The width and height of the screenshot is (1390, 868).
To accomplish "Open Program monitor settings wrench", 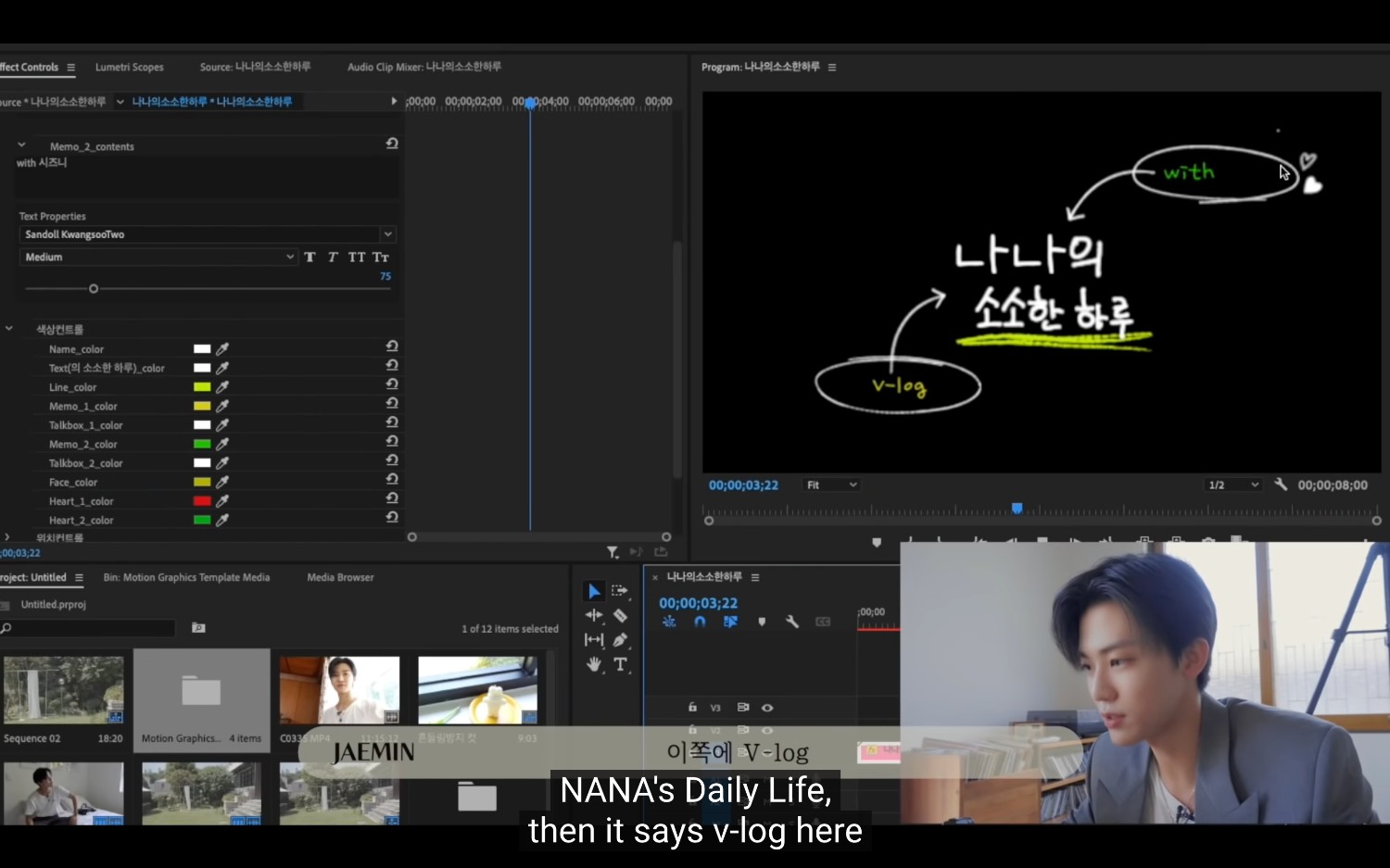I will (x=1281, y=484).
